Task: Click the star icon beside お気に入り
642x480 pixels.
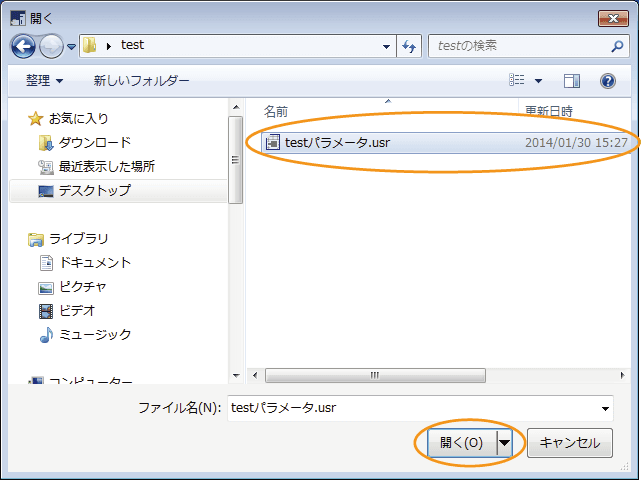Action: pyautogui.click(x=36, y=119)
